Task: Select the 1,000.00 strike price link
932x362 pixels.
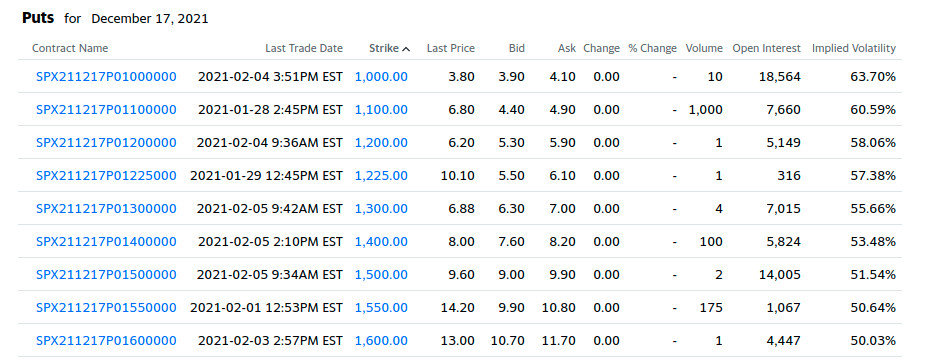Action: [x=382, y=77]
